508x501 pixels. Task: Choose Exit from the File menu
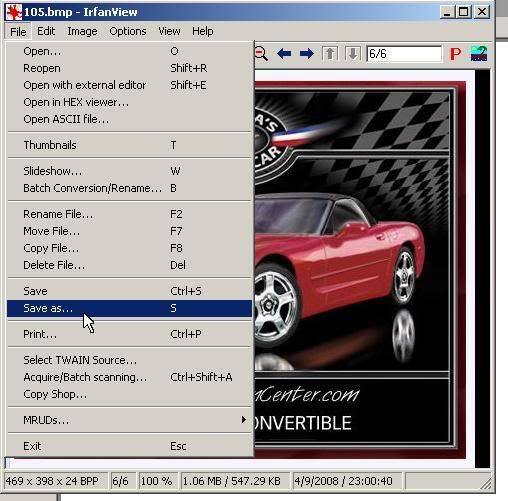click(x=130, y=446)
